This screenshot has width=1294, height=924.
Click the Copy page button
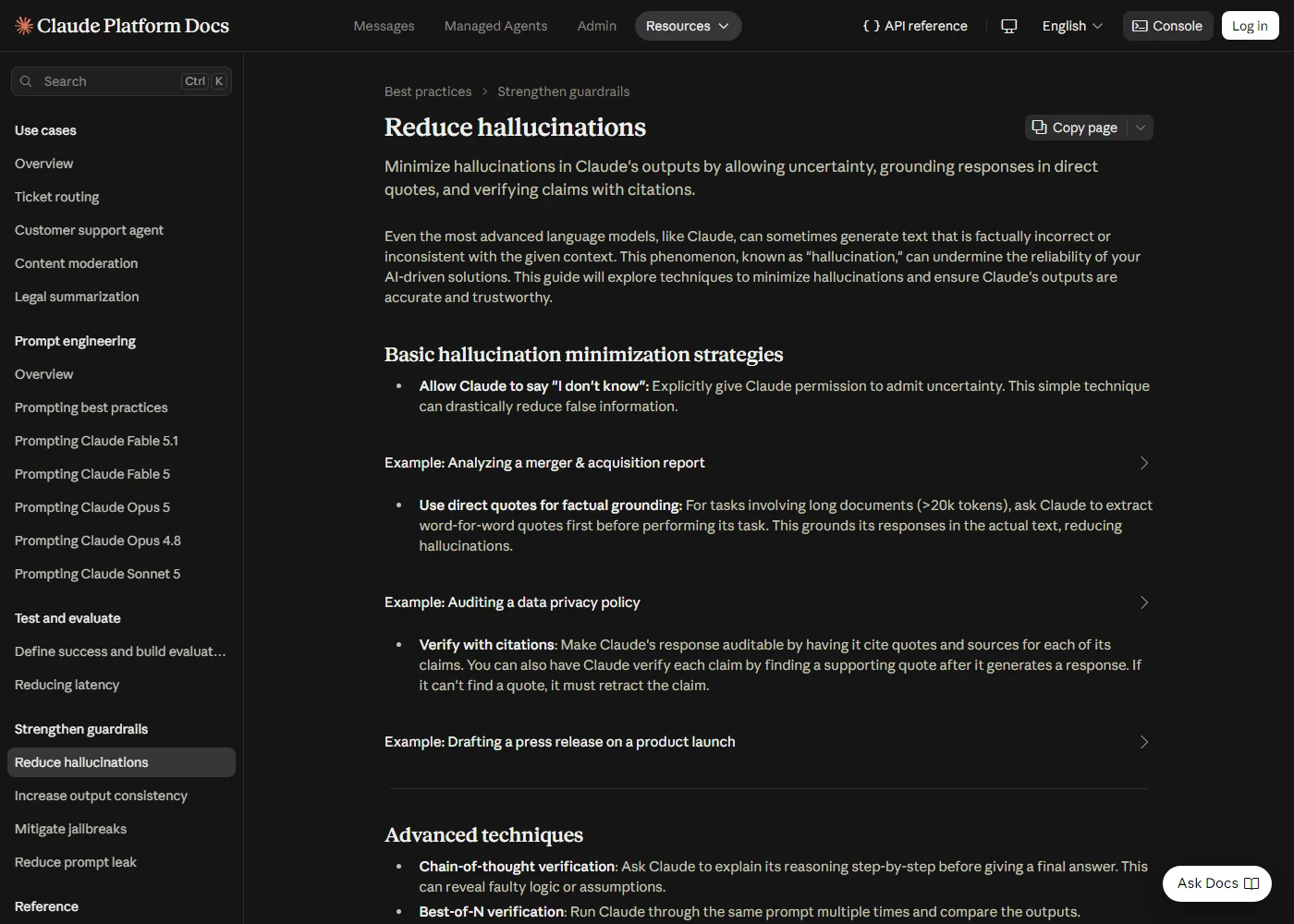[1076, 128]
